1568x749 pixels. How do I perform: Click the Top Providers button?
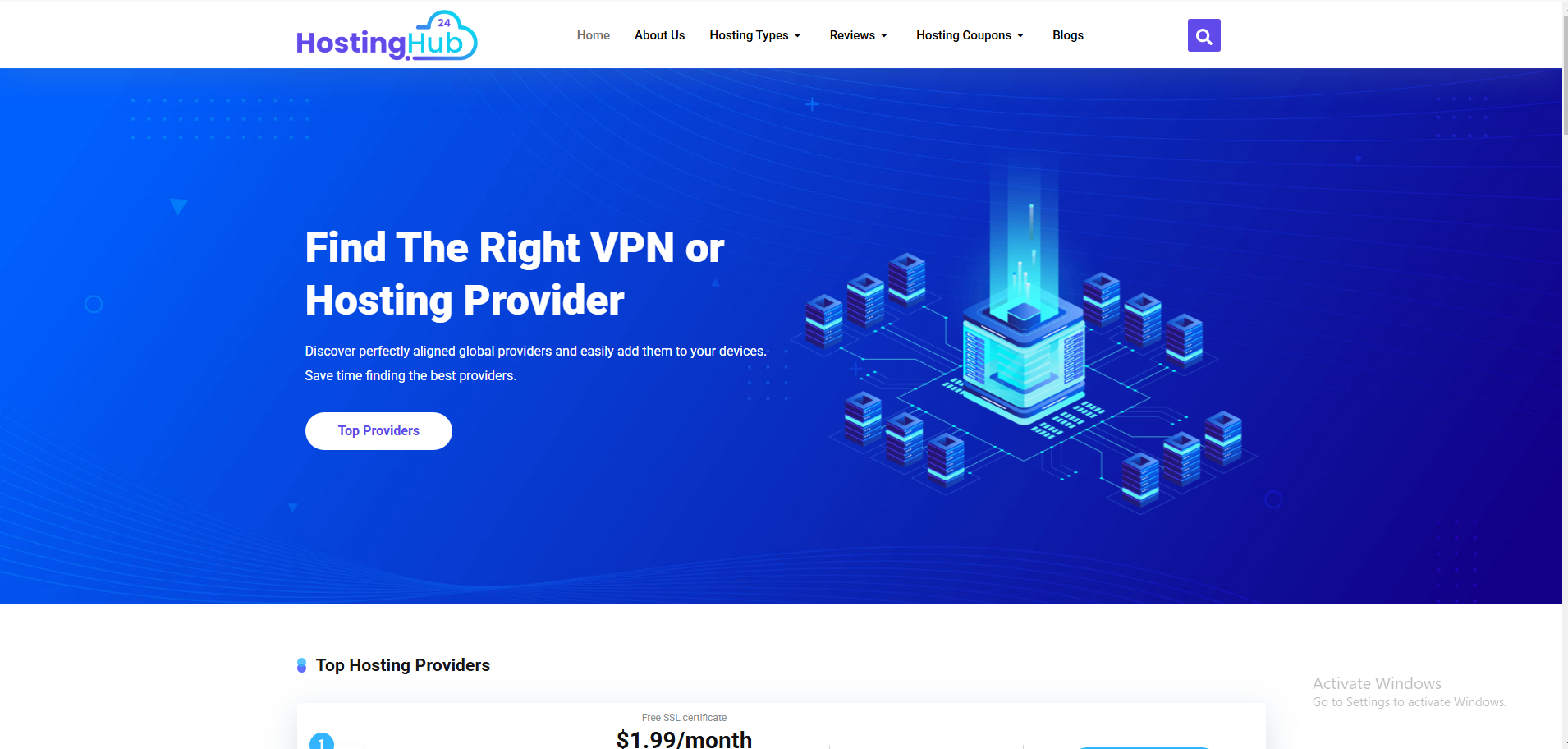tap(378, 431)
